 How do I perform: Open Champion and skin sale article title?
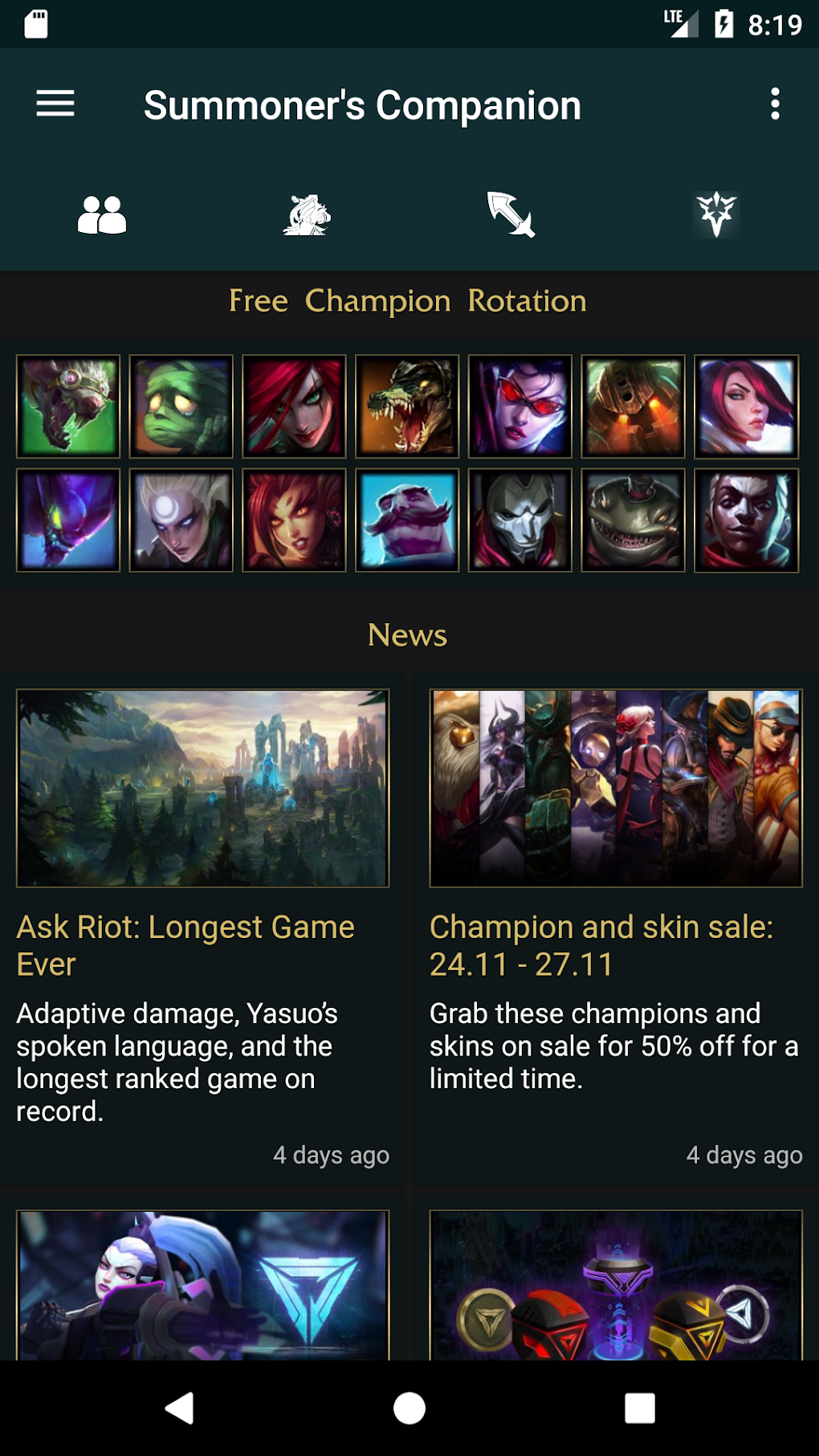click(x=601, y=945)
